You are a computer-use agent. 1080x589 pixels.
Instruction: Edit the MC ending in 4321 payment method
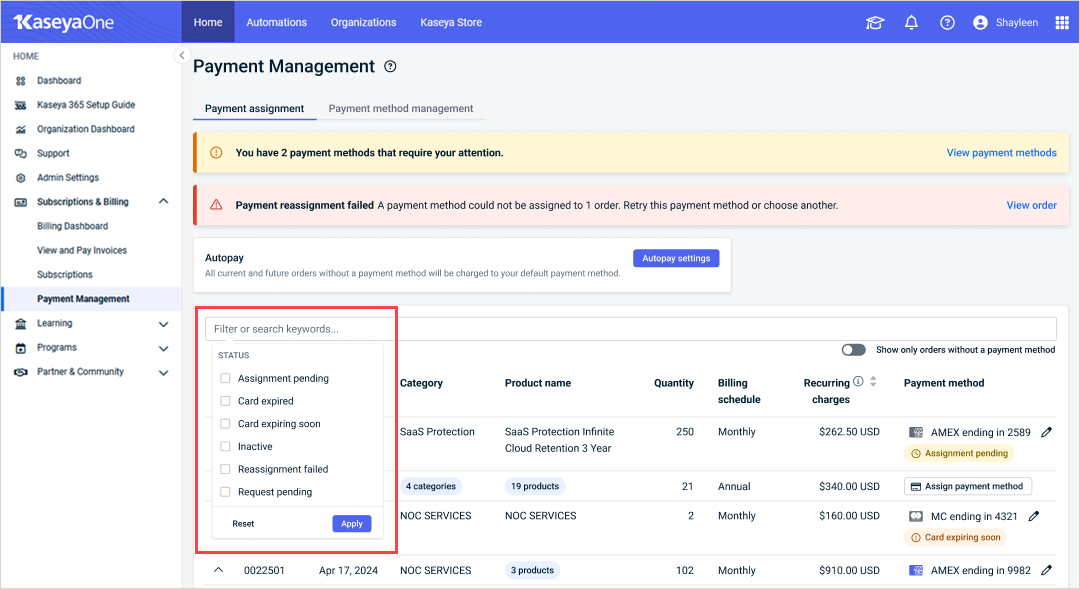click(1034, 516)
